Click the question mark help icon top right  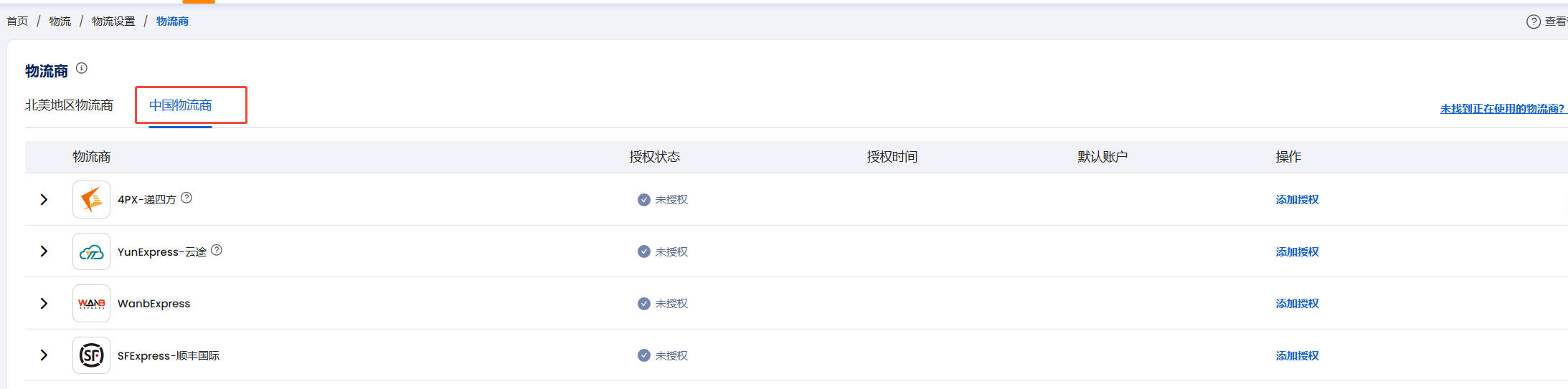tap(1533, 21)
